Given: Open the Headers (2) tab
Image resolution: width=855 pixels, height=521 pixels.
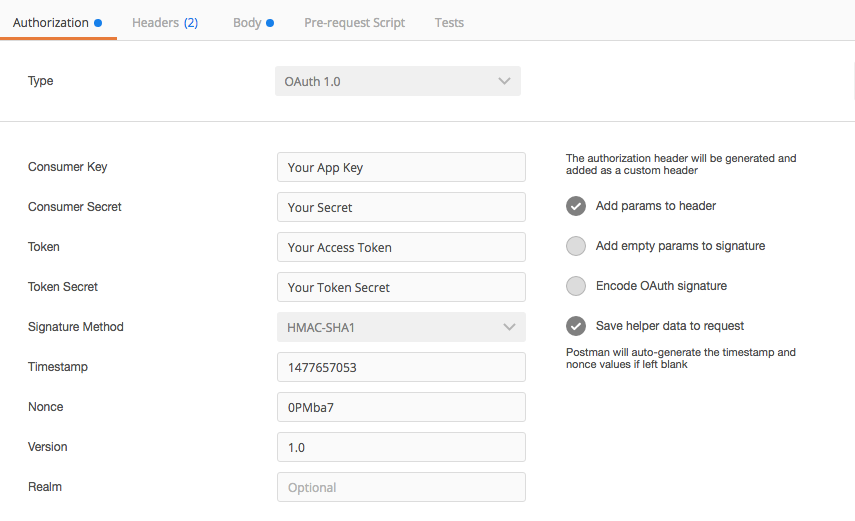Looking at the screenshot, I should pos(165,22).
